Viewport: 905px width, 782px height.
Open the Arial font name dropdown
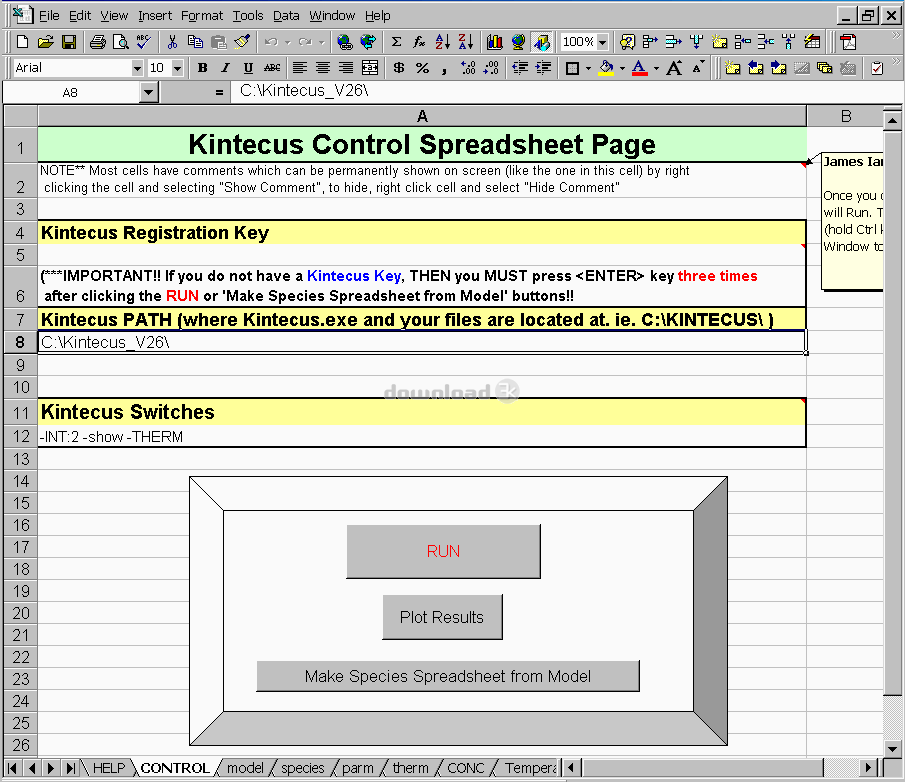pyautogui.click(x=137, y=68)
